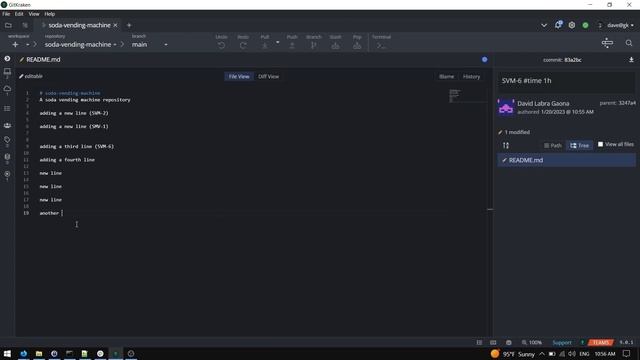This screenshot has width=640, height=360.
Task: Switch to the Diff View tab
Action: point(269,76)
